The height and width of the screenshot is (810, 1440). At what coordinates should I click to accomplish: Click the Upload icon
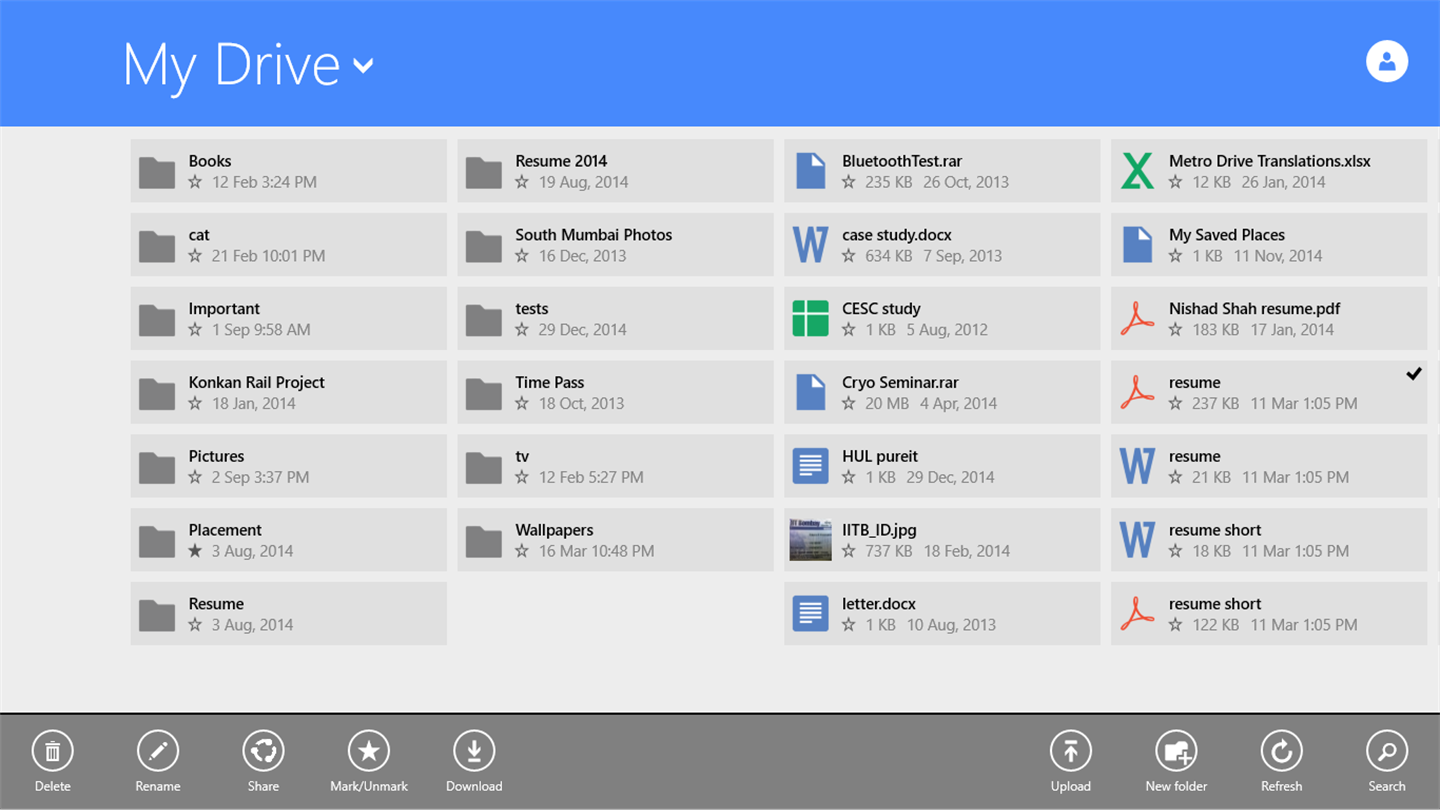pos(1070,751)
